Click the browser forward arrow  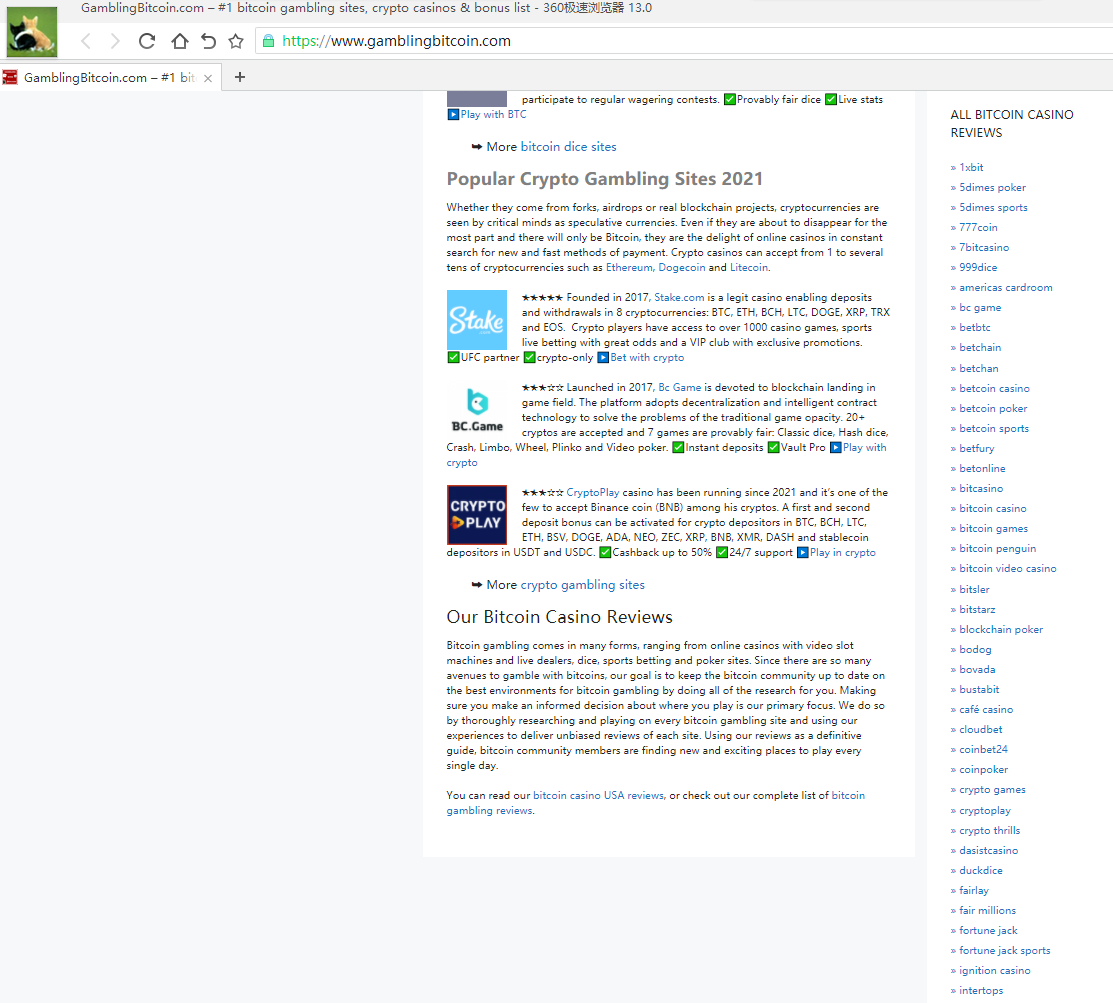115,41
